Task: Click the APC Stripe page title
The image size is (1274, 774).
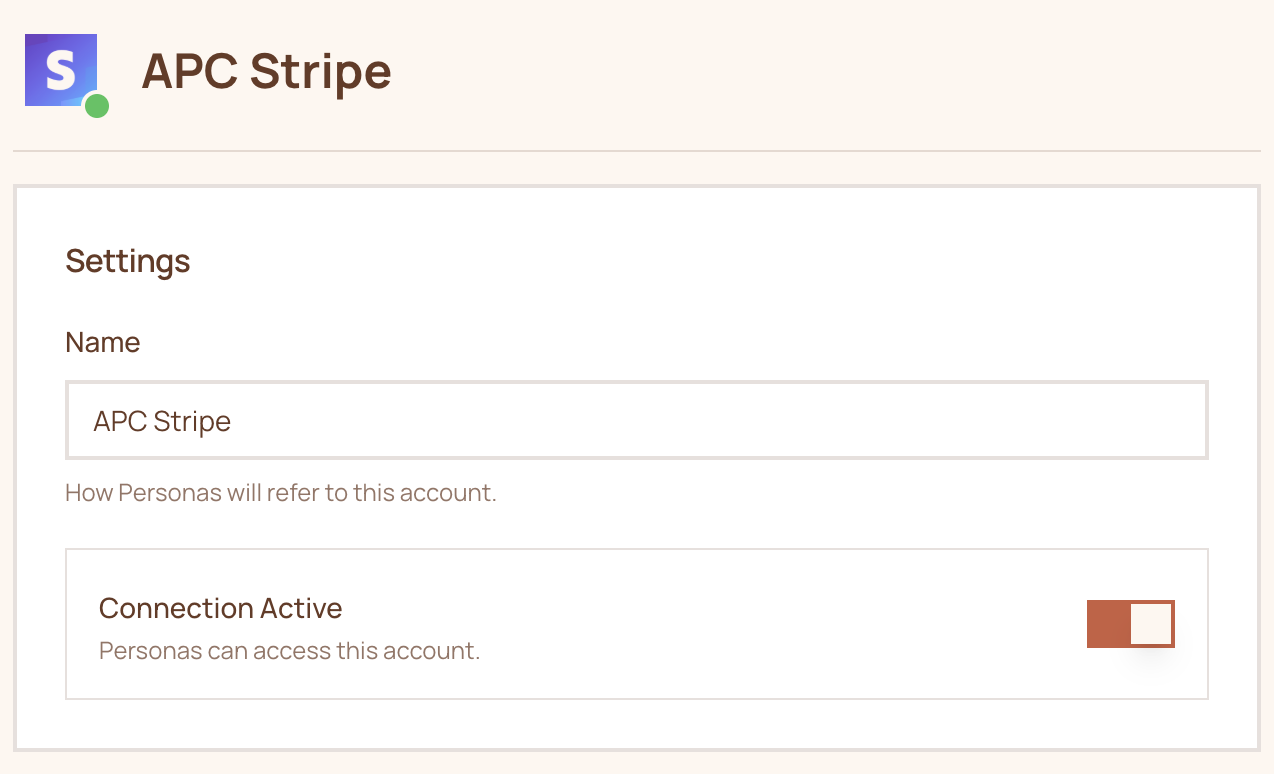Action: (x=267, y=72)
